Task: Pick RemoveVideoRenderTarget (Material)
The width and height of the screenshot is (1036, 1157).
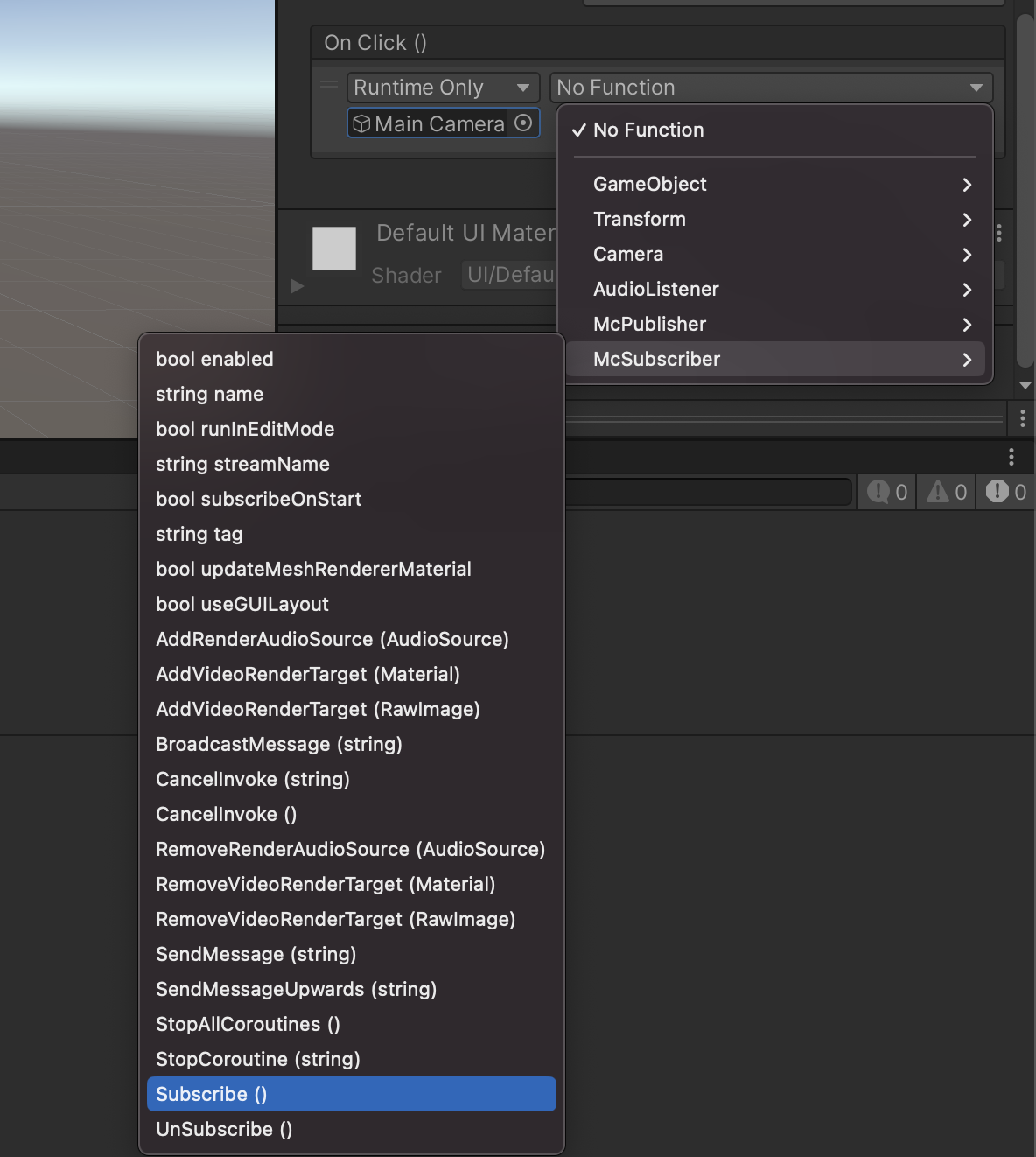Action: [352, 884]
